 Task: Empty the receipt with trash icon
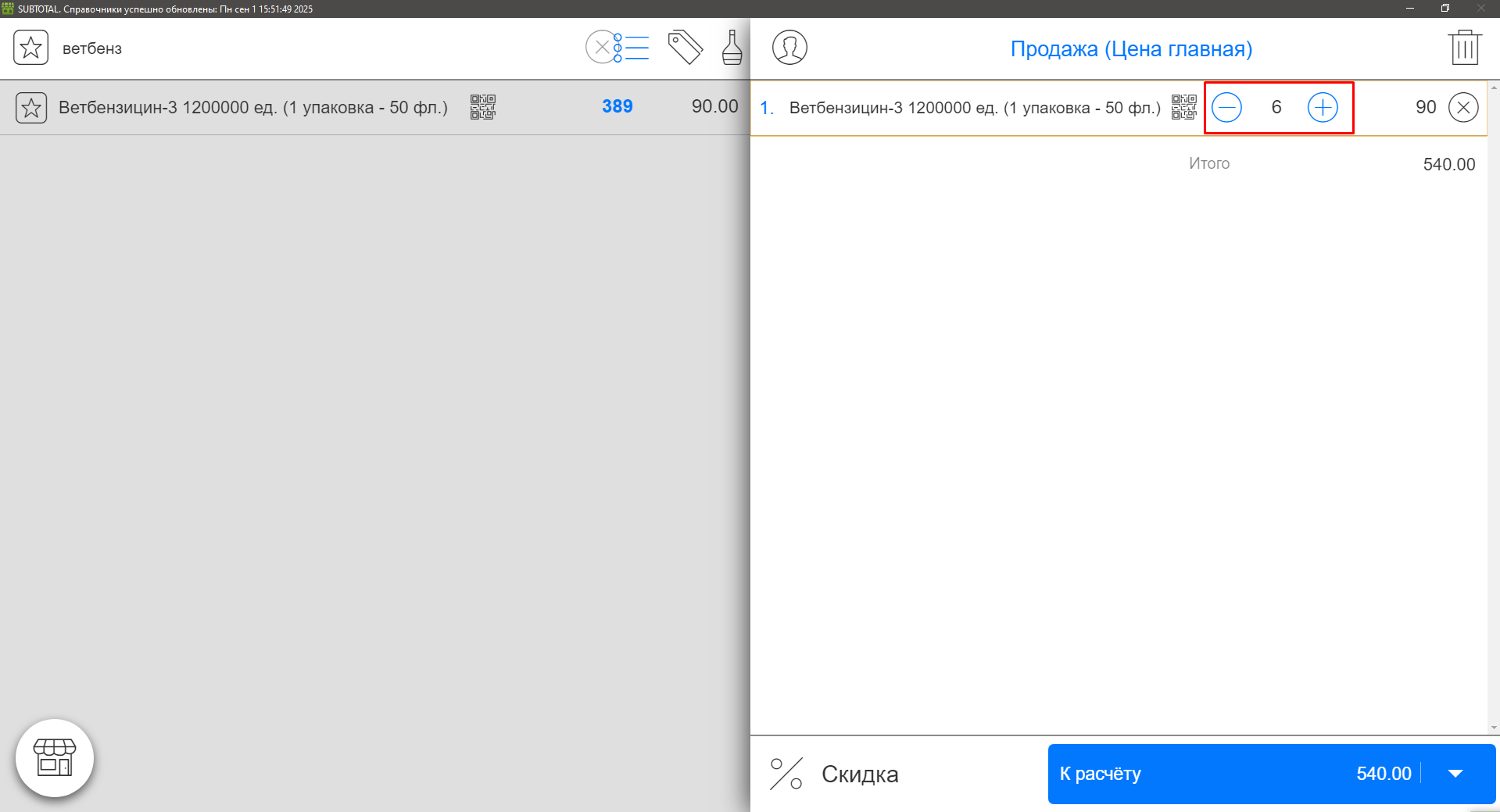coord(1464,48)
